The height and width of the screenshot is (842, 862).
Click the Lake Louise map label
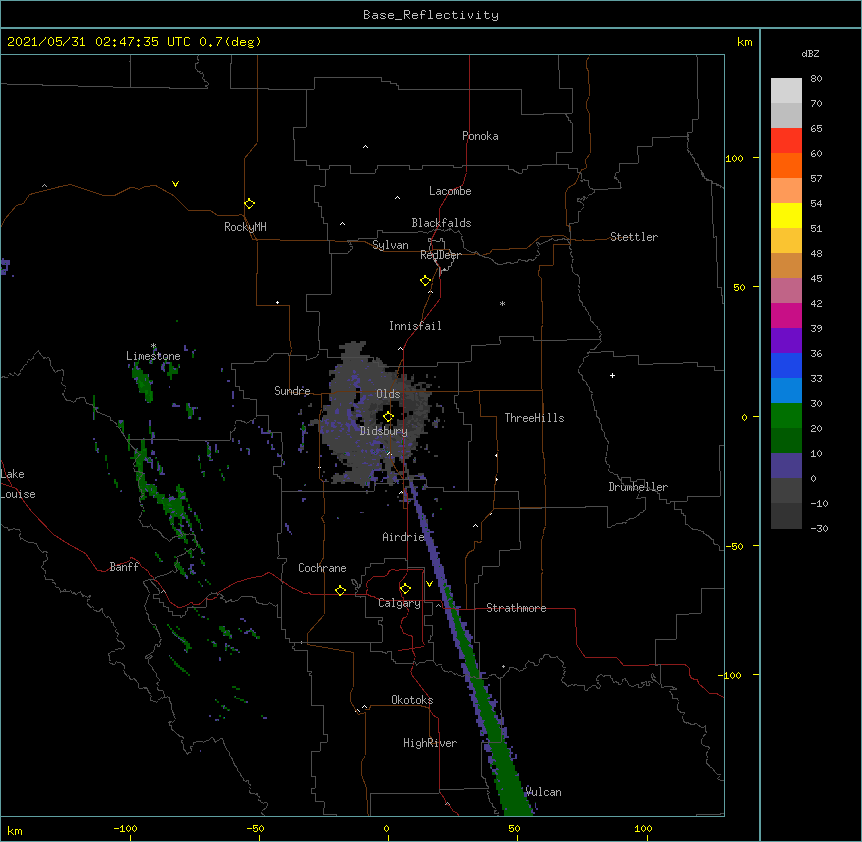coord(17,484)
